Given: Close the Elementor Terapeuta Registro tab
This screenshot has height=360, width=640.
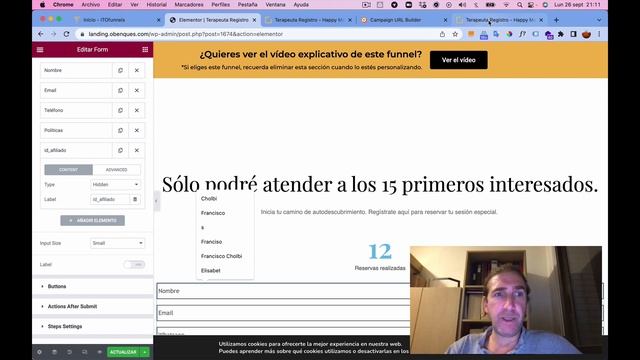Looking at the screenshot, I should pos(254,20).
